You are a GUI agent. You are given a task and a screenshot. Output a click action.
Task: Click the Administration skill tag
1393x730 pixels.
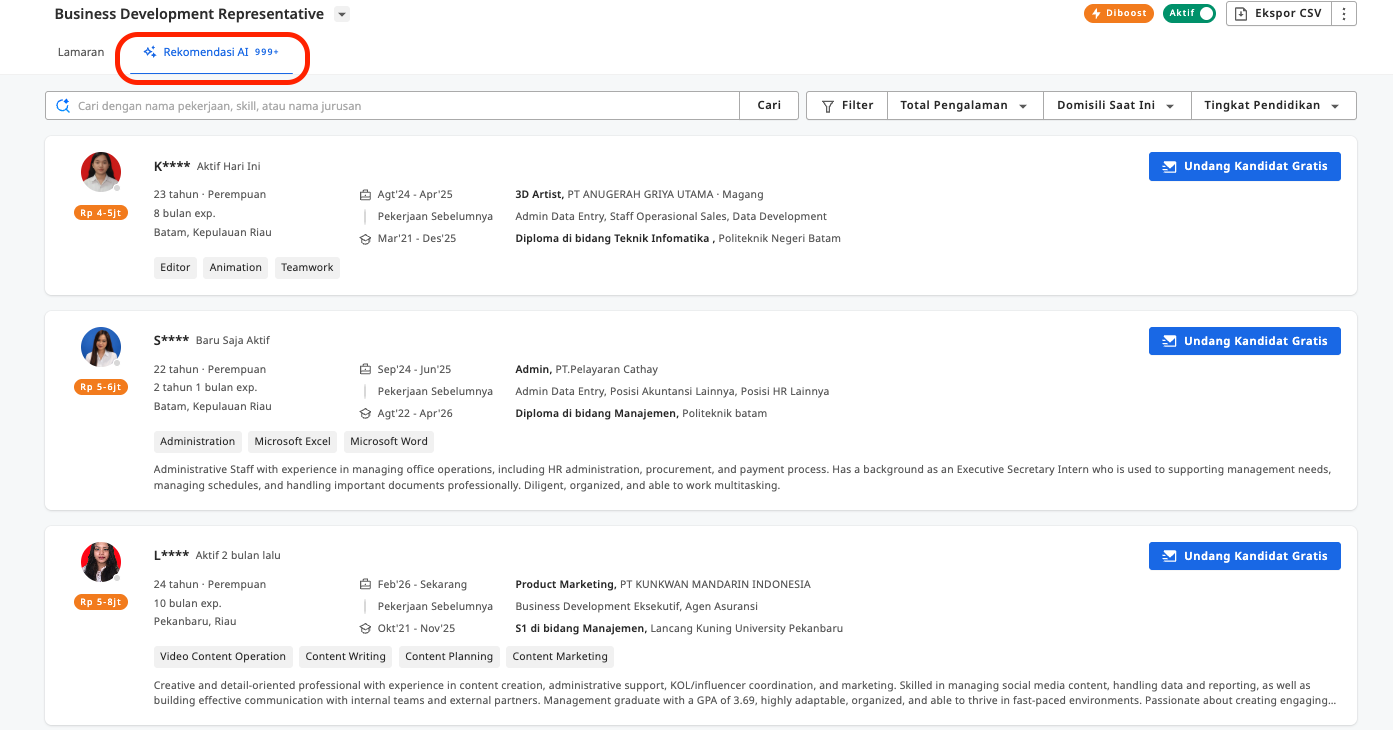tap(198, 442)
